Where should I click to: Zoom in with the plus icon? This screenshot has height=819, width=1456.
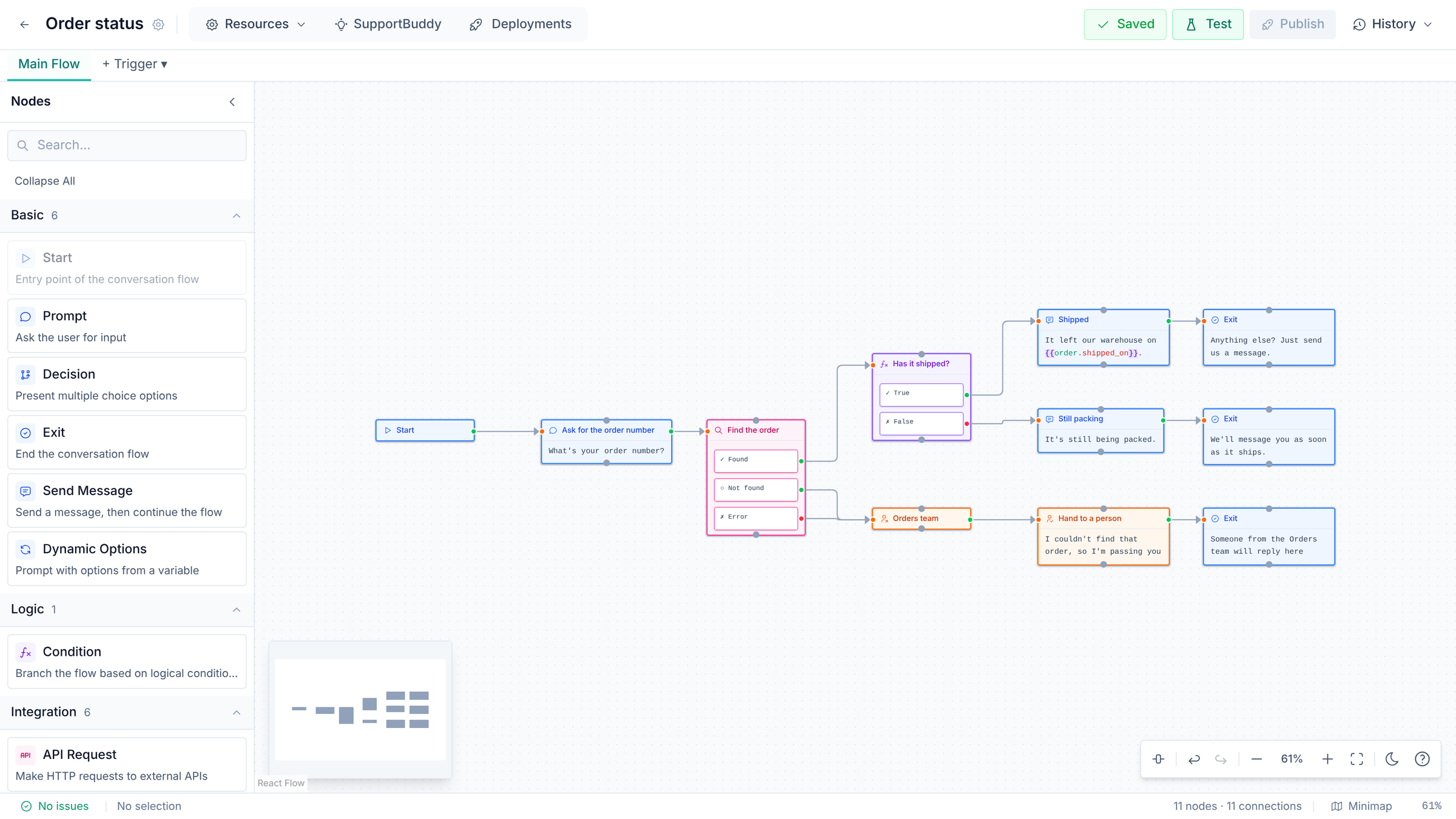pyautogui.click(x=1327, y=759)
